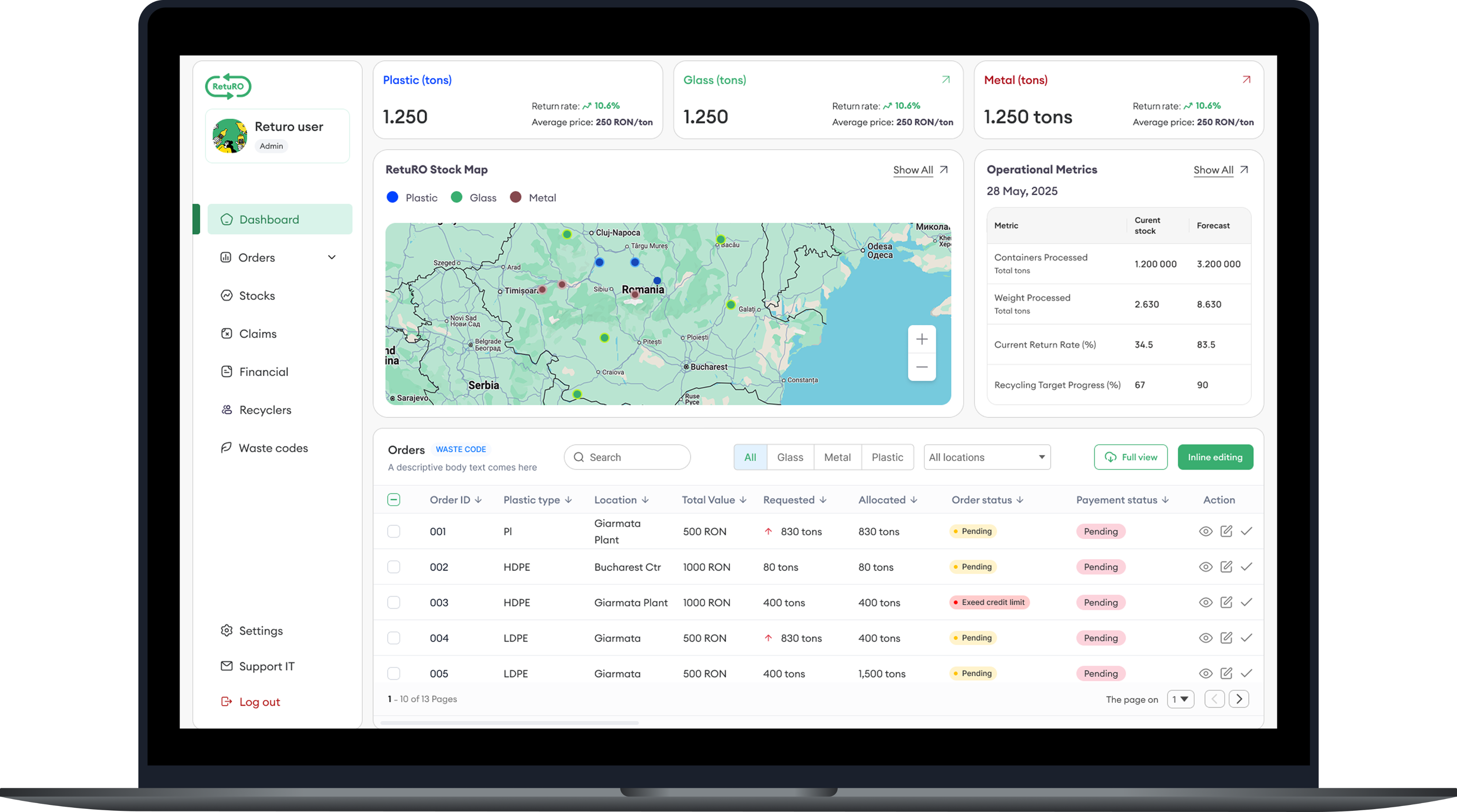Click the Claims icon in sidebar

pos(226,333)
